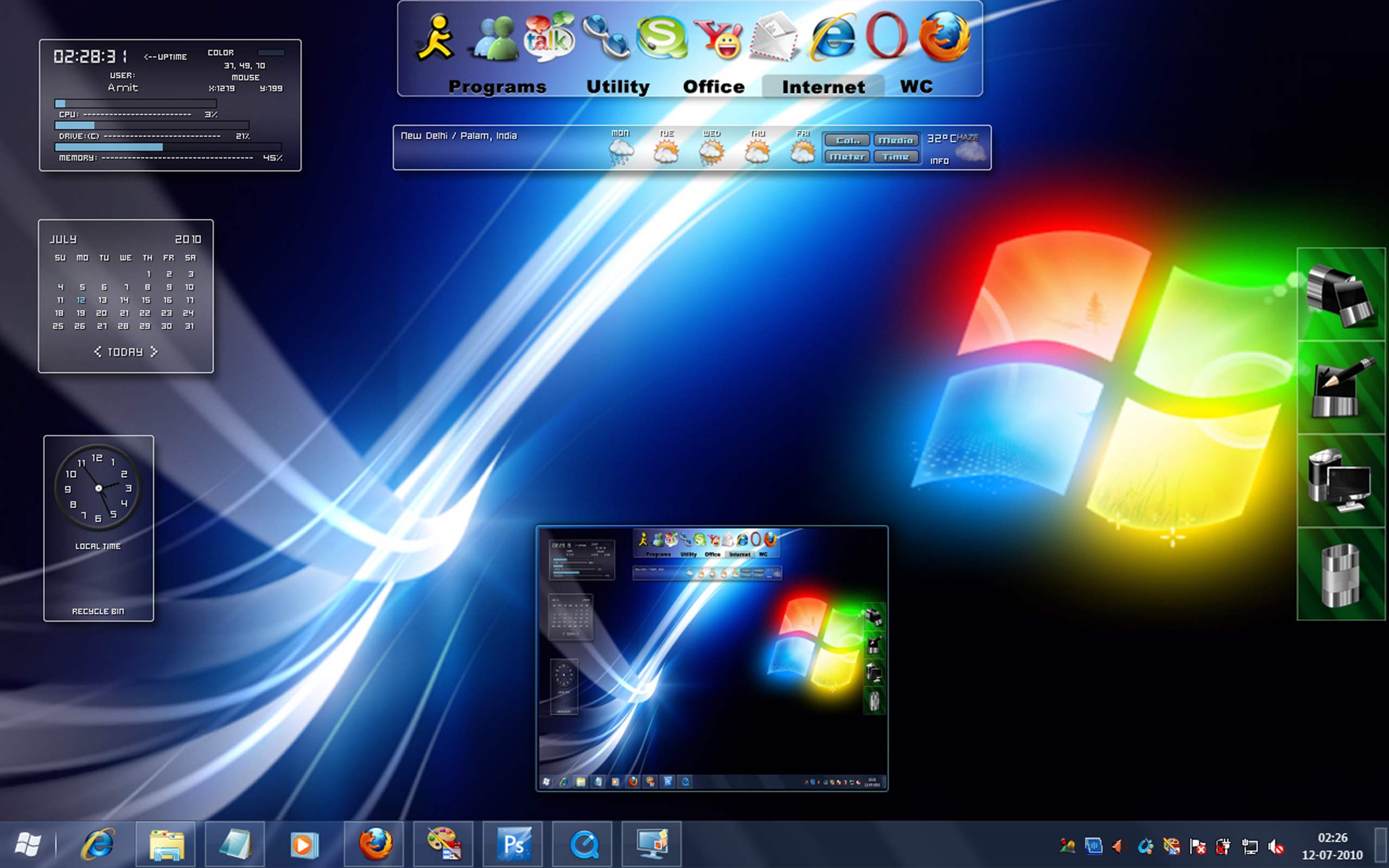Open the Paint palette icon on taskbar
The width and height of the screenshot is (1389, 868).
(444, 845)
